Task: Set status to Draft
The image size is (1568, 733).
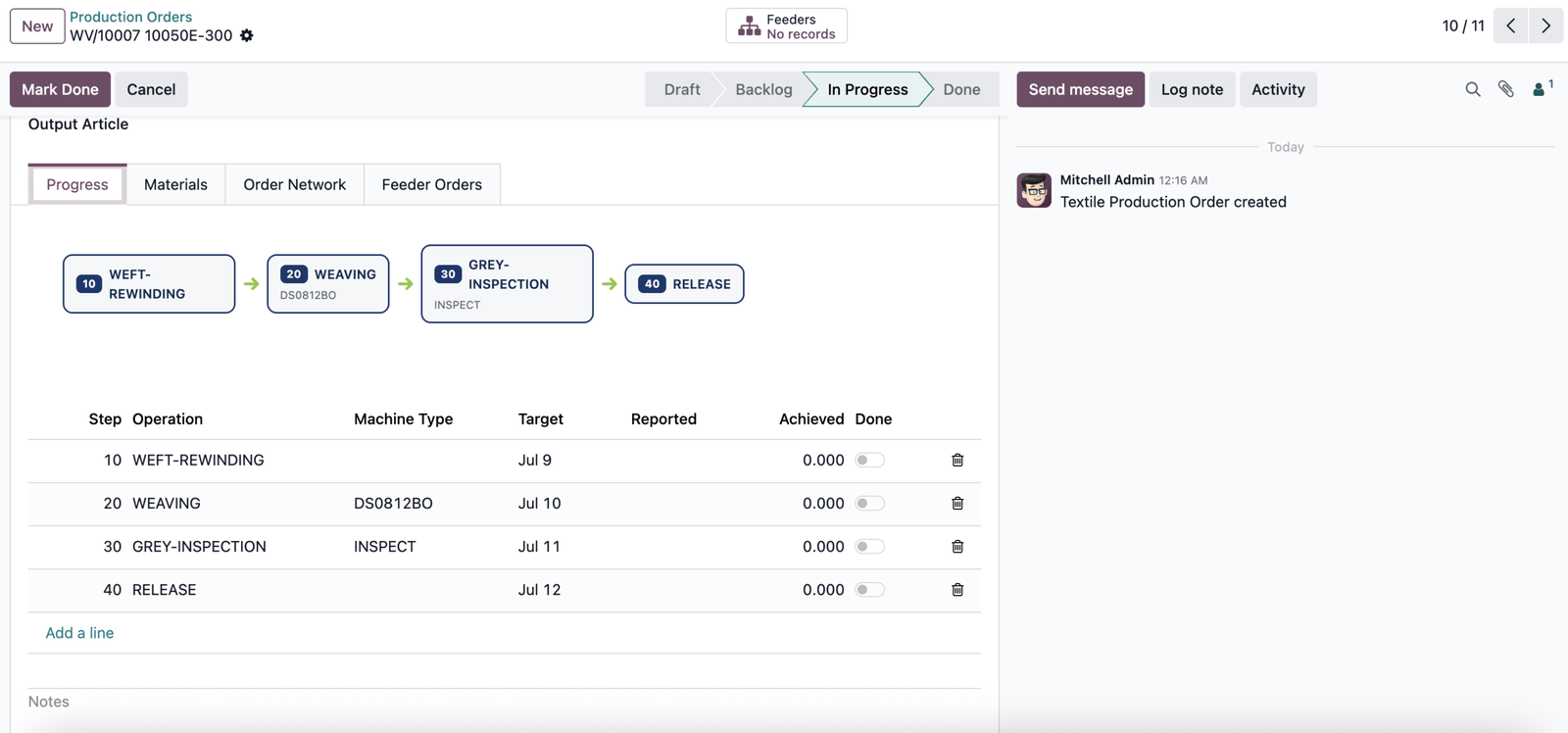Action: click(x=681, y=89)
